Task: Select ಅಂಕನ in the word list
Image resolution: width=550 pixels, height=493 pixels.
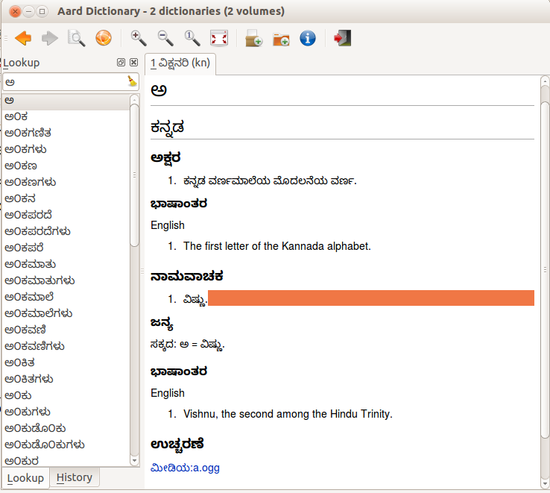Action: (66, 199)
